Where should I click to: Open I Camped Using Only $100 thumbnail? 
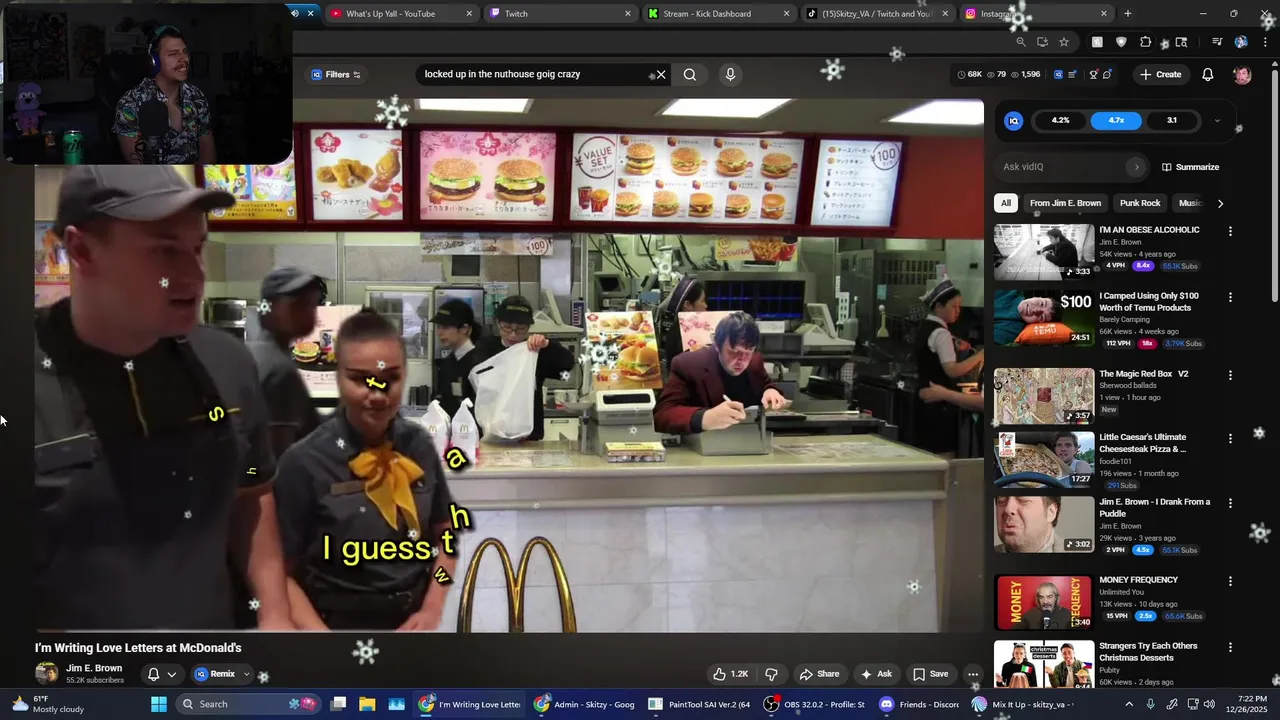pyautogui.click(x=1044, y=318)
